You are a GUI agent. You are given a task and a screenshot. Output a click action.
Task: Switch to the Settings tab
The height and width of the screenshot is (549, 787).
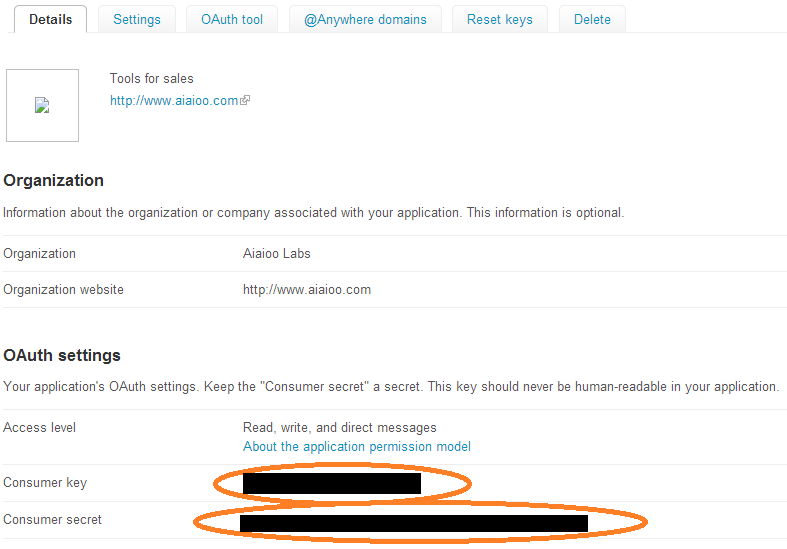coord(137,20)
